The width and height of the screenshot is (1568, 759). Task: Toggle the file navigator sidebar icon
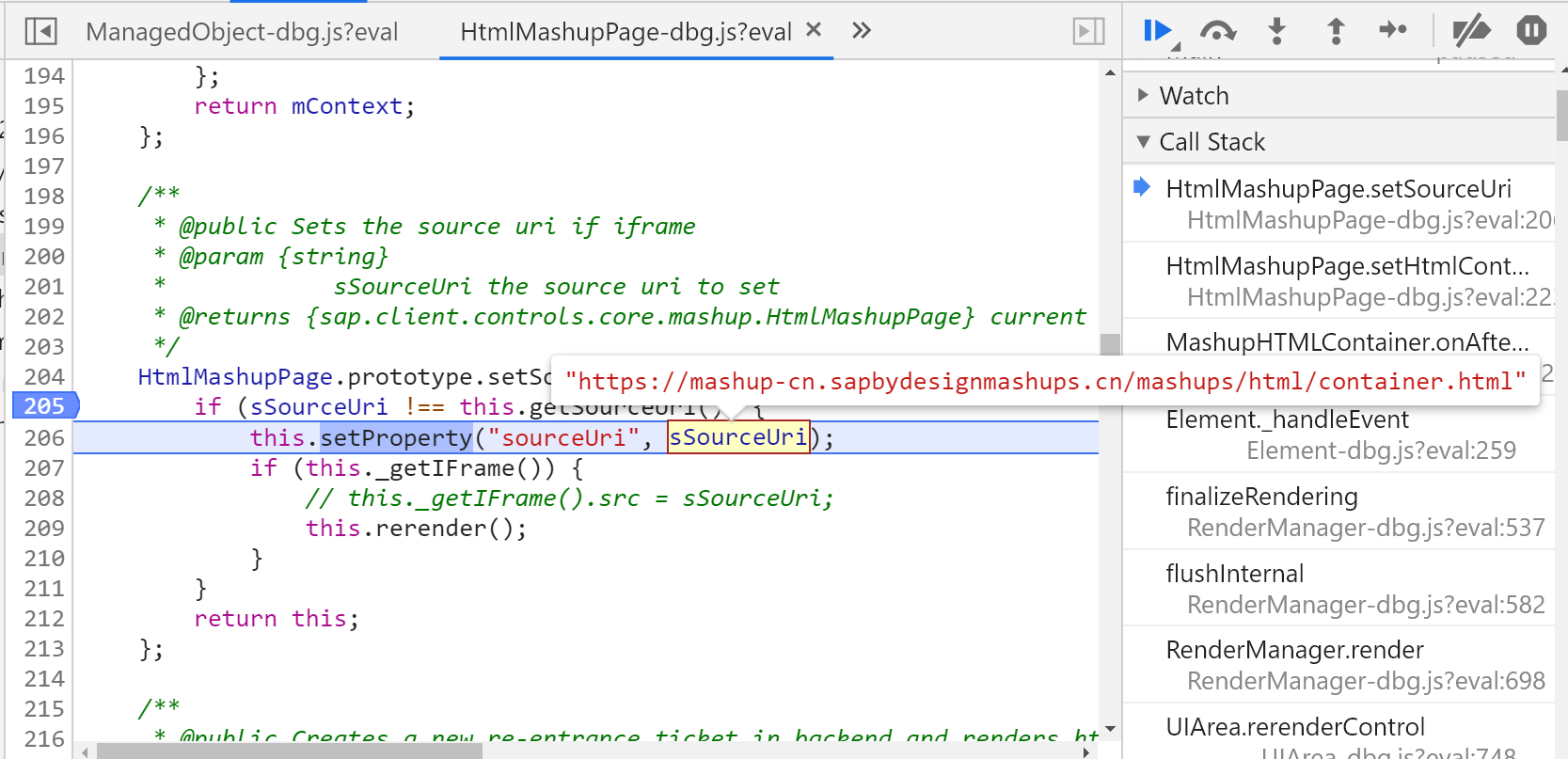40,31
